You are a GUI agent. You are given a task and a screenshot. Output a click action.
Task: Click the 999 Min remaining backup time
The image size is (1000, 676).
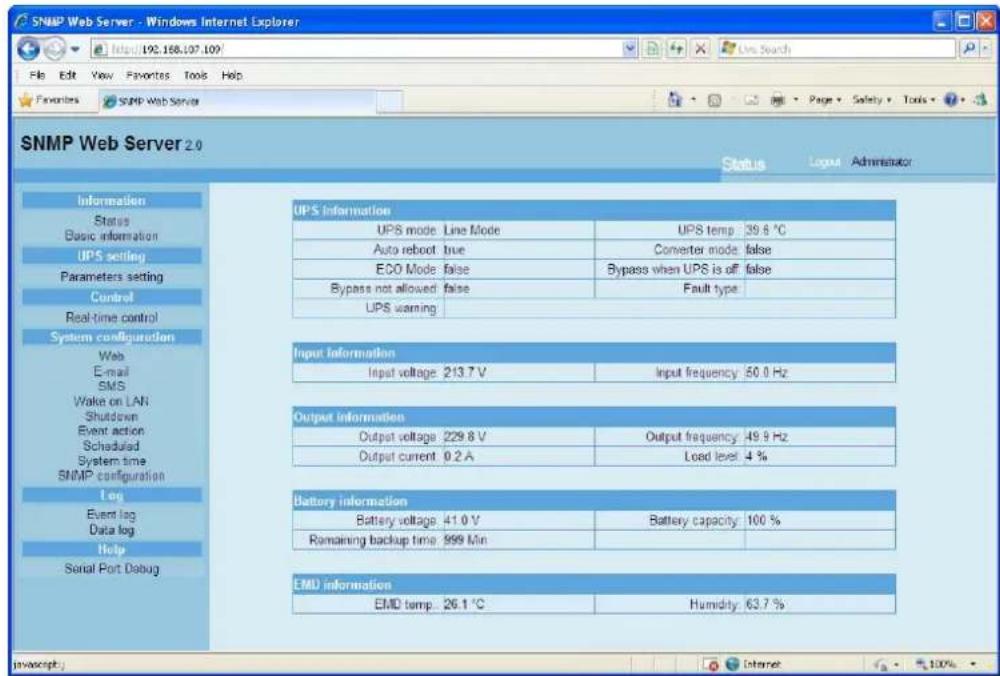click(x=466, y=540)
